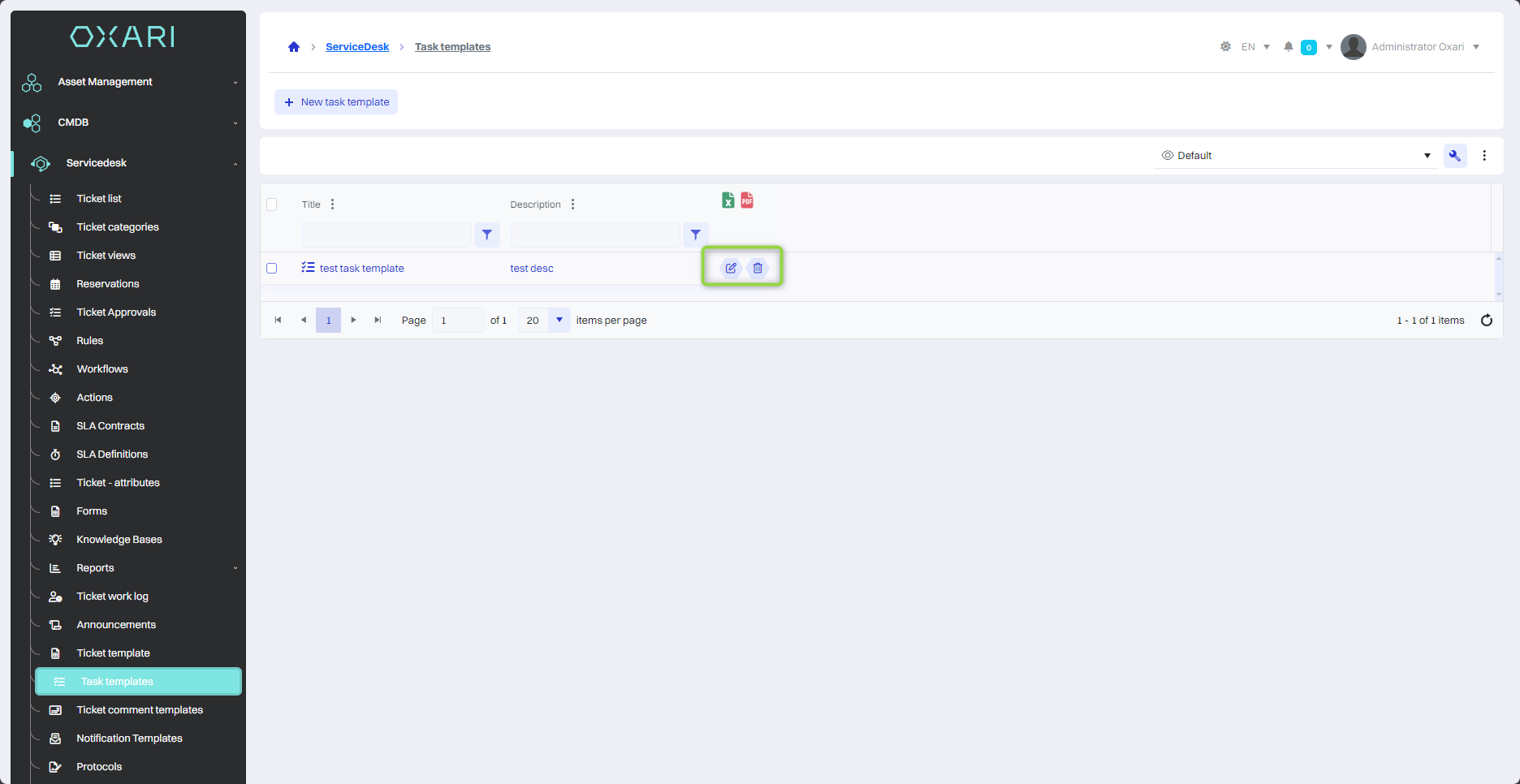Open the notifications bell icon
Image resolution: width=1520 pixels, height=784 pixels.
point(1288,47)
